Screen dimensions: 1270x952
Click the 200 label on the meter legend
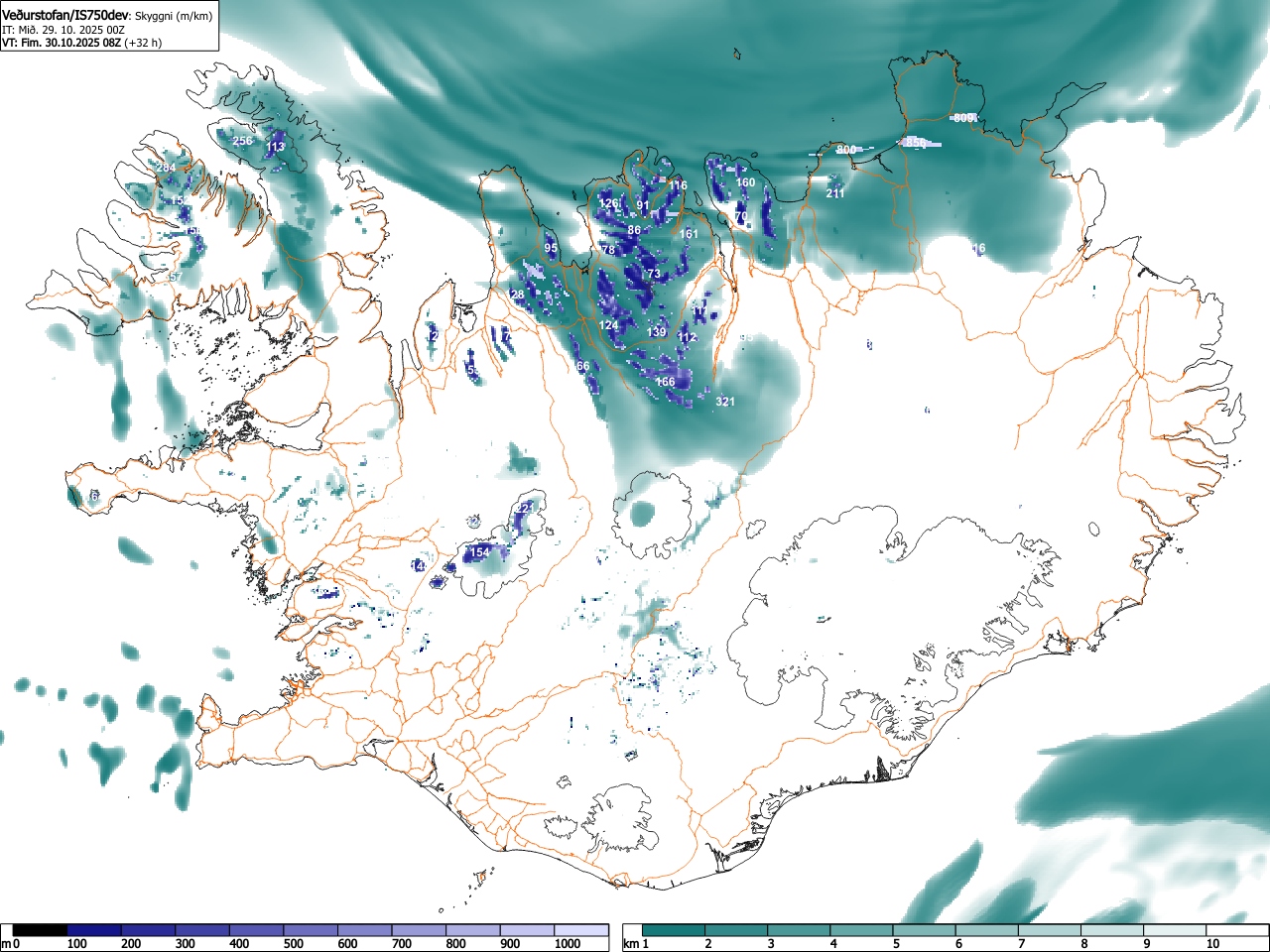click(x=131, y=944)
